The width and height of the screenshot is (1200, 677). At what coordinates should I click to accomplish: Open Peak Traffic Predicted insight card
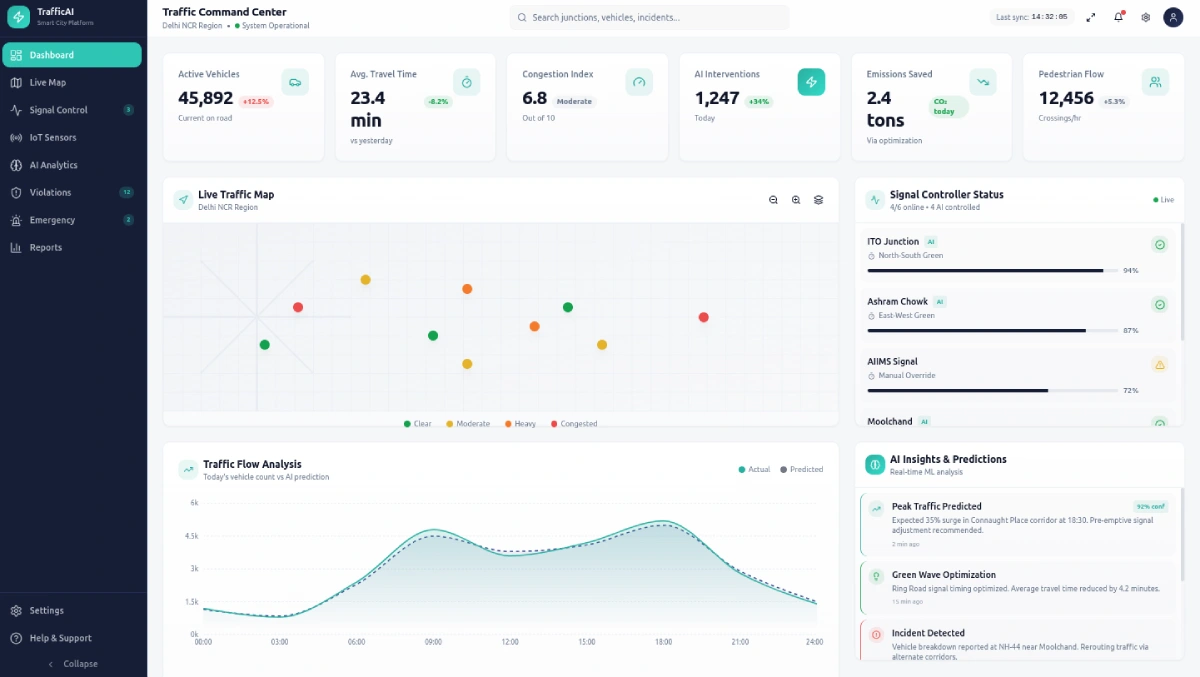[1017, 524]
